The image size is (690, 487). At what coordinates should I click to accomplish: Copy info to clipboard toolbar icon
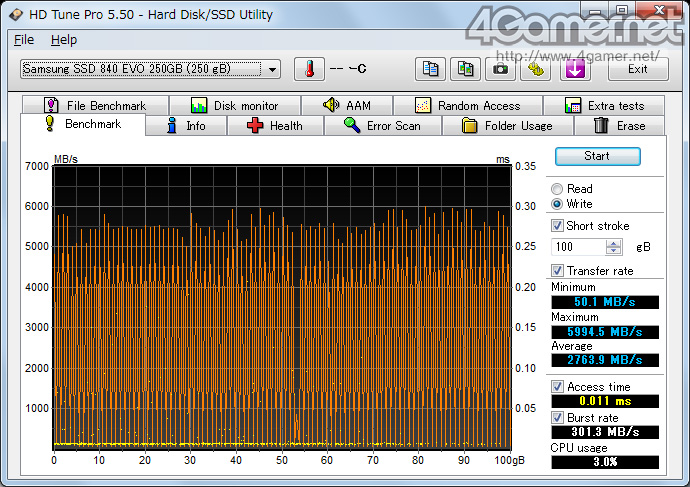coord(430,69)
